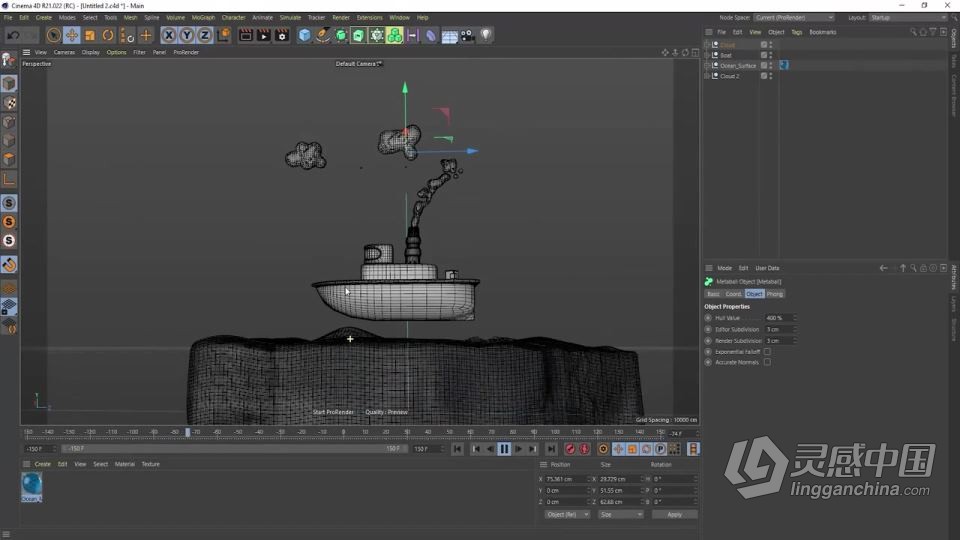
Task: Click the Undo arrow icon
Action: point(13,36)
